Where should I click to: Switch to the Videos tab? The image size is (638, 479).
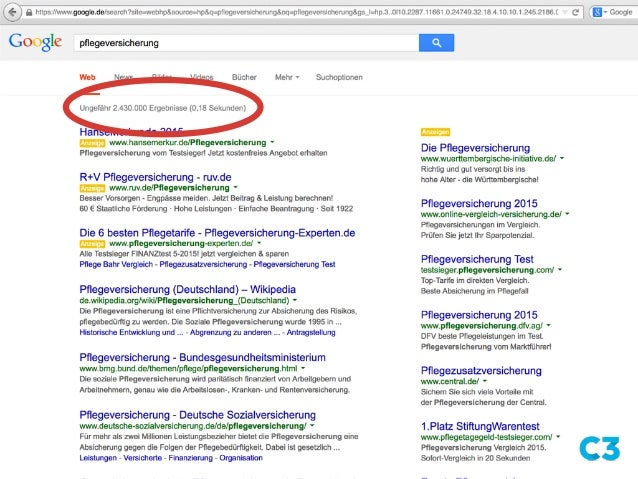pyautogui.click(x=201, y=77)
